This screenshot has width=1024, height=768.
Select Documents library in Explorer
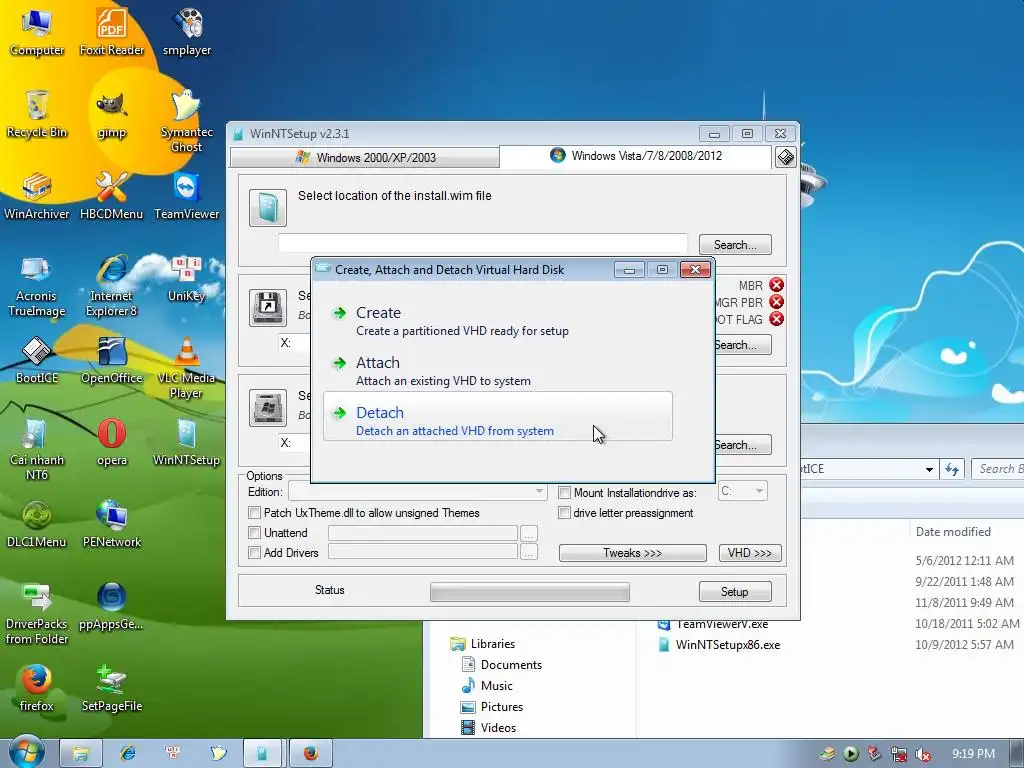[x=502, y=665]
